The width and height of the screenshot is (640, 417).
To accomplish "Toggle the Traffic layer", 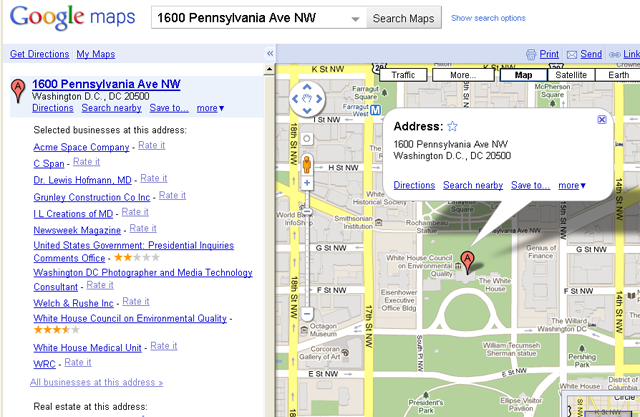I will tap(403, 75).
